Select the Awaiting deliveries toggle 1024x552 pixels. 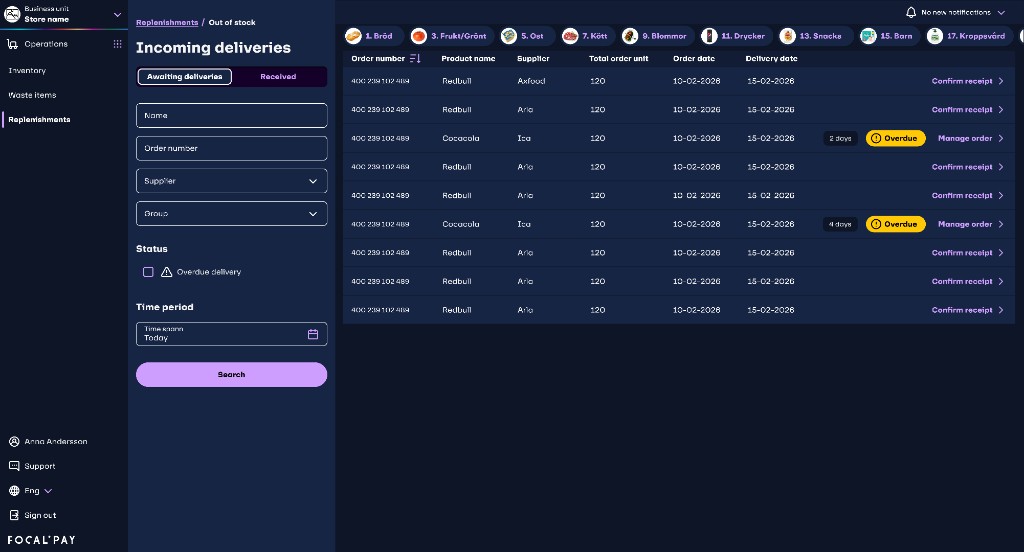click(x=185, y=76)
